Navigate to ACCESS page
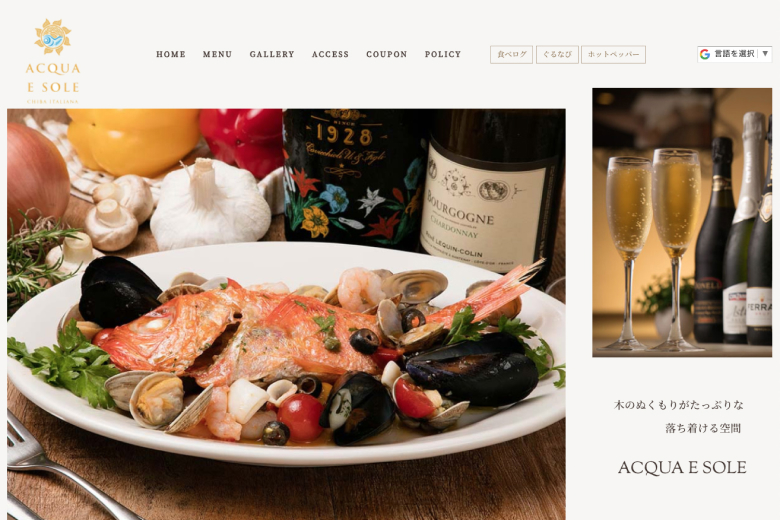780x520 pixels. pyautogui.click(x=330, y=54)
